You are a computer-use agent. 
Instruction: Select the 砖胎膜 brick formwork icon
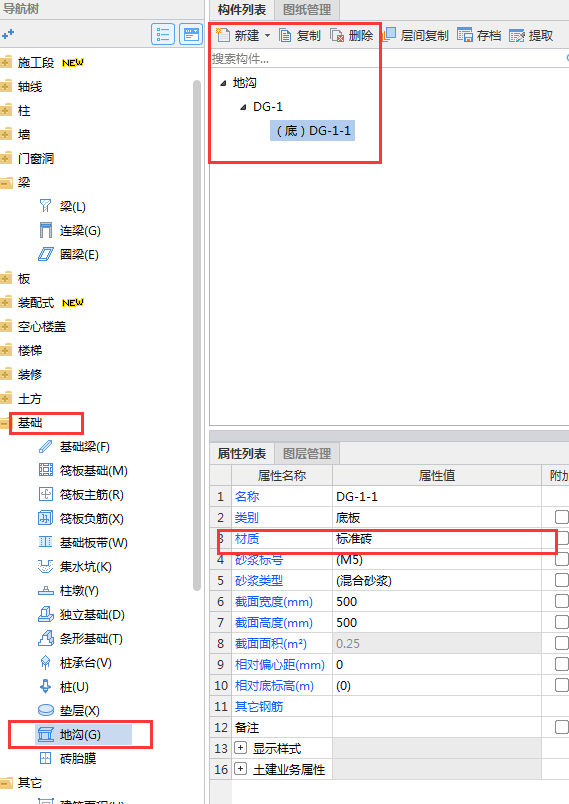(46, 758)
